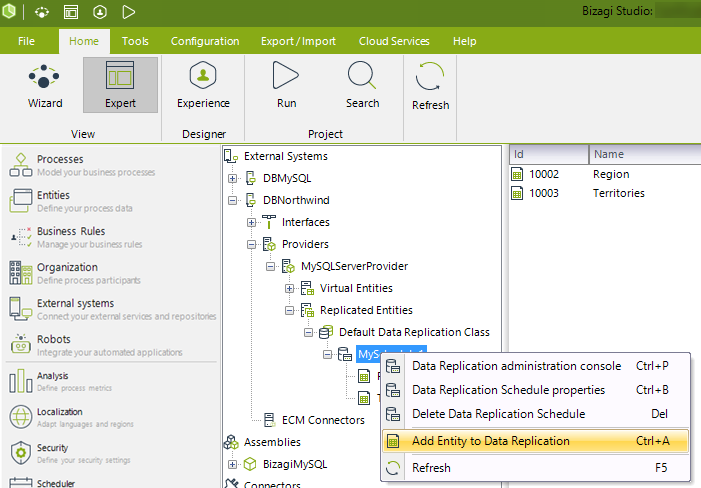Image resolution: width=701 pixels, height=488 pixels.
Task: Open the Configuration ribbon tab
Action: tap(205, 41)
